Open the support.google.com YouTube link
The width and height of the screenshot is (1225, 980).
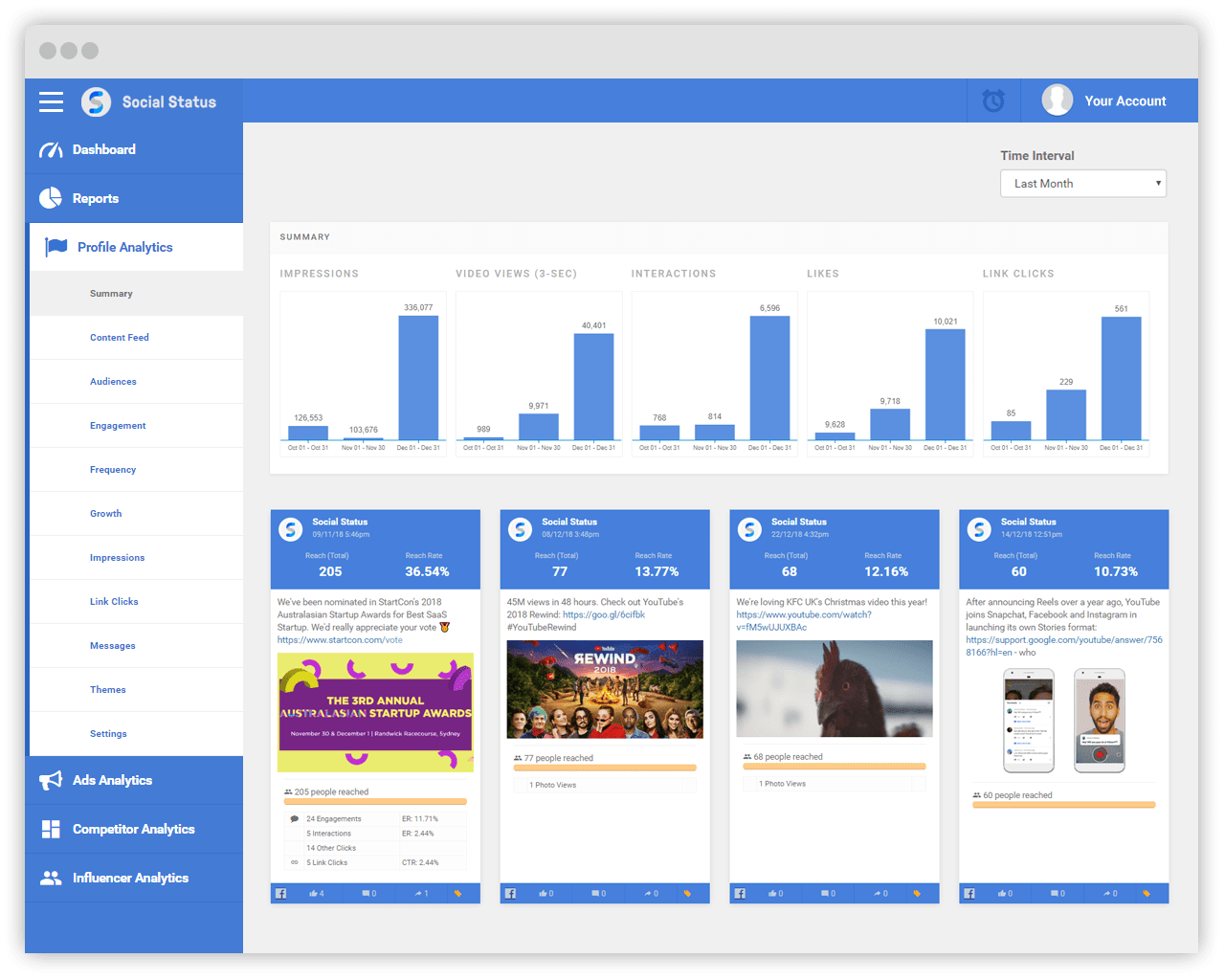[1063, 646]
